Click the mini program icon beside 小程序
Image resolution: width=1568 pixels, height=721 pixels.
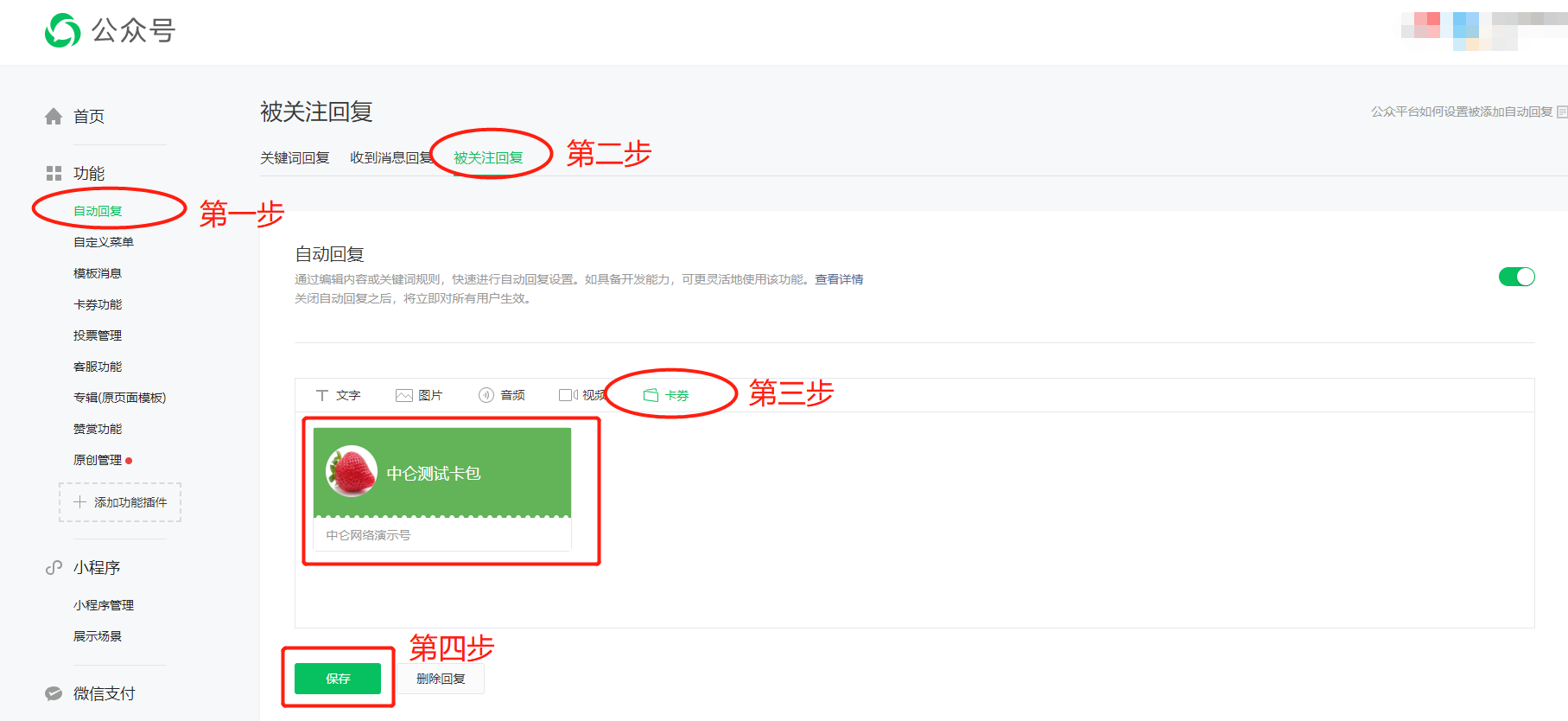click(54, 568)
